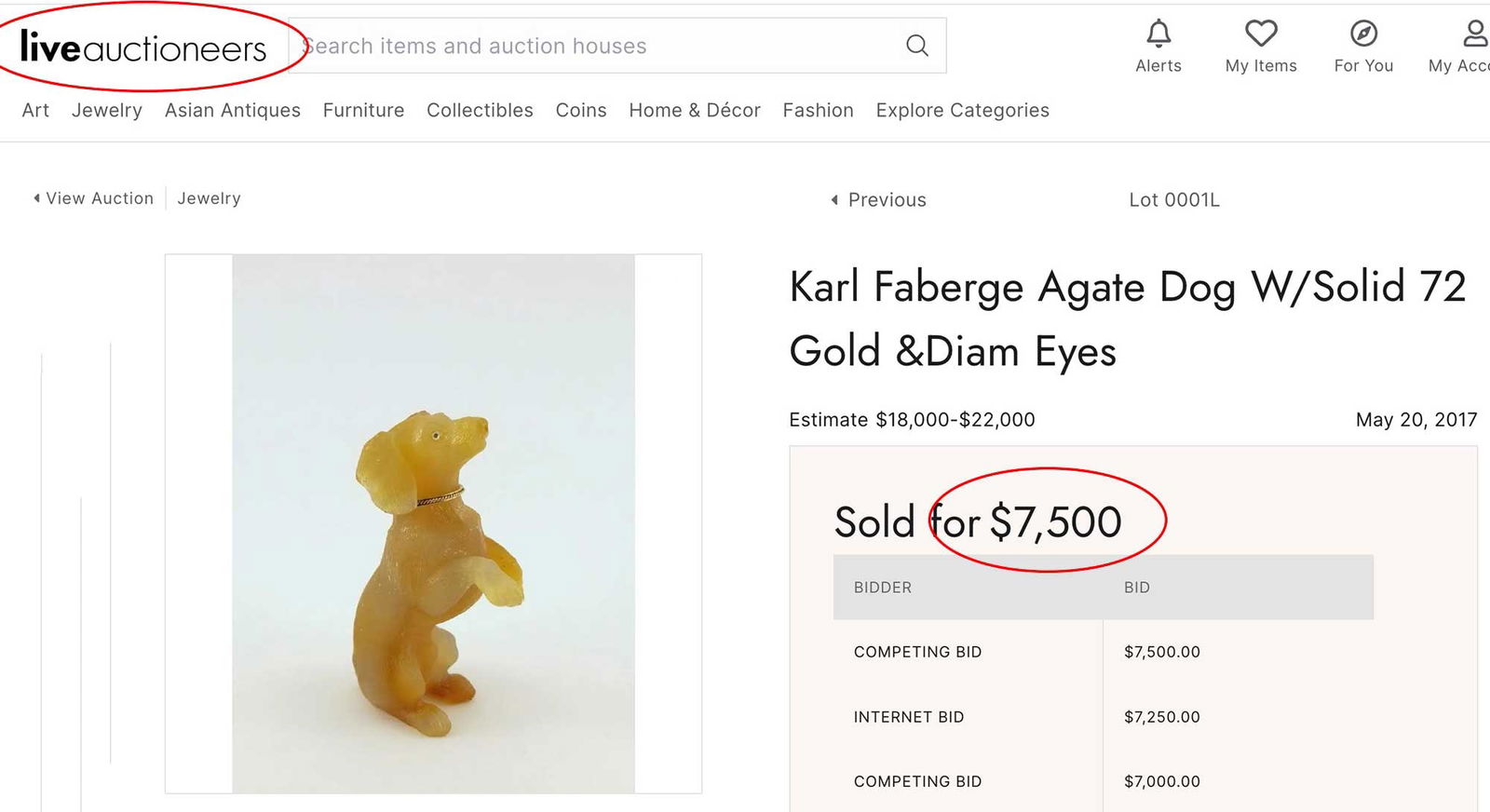1490x812 pixels.
Task: Click the Previous lot chevron arrow
Action: [834, 199]
